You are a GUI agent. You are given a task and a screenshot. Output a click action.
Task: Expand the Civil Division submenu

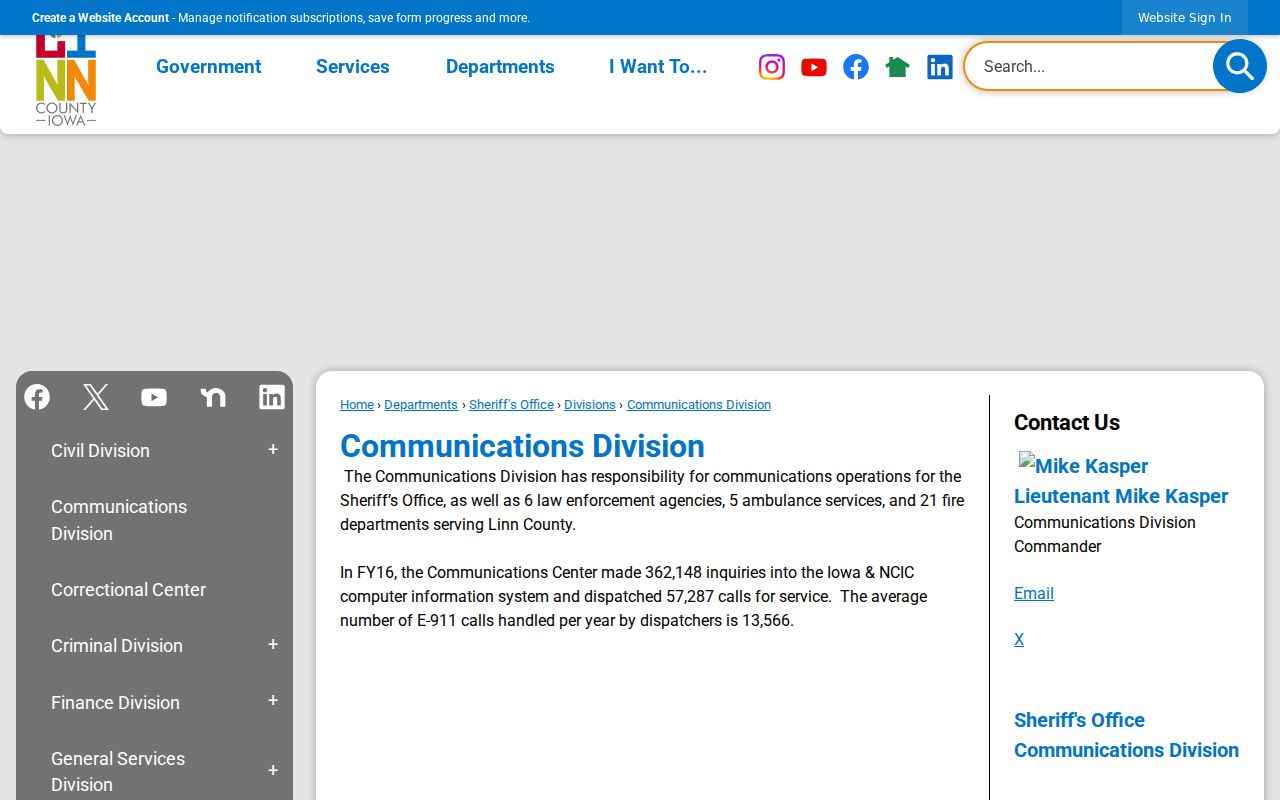273,450
